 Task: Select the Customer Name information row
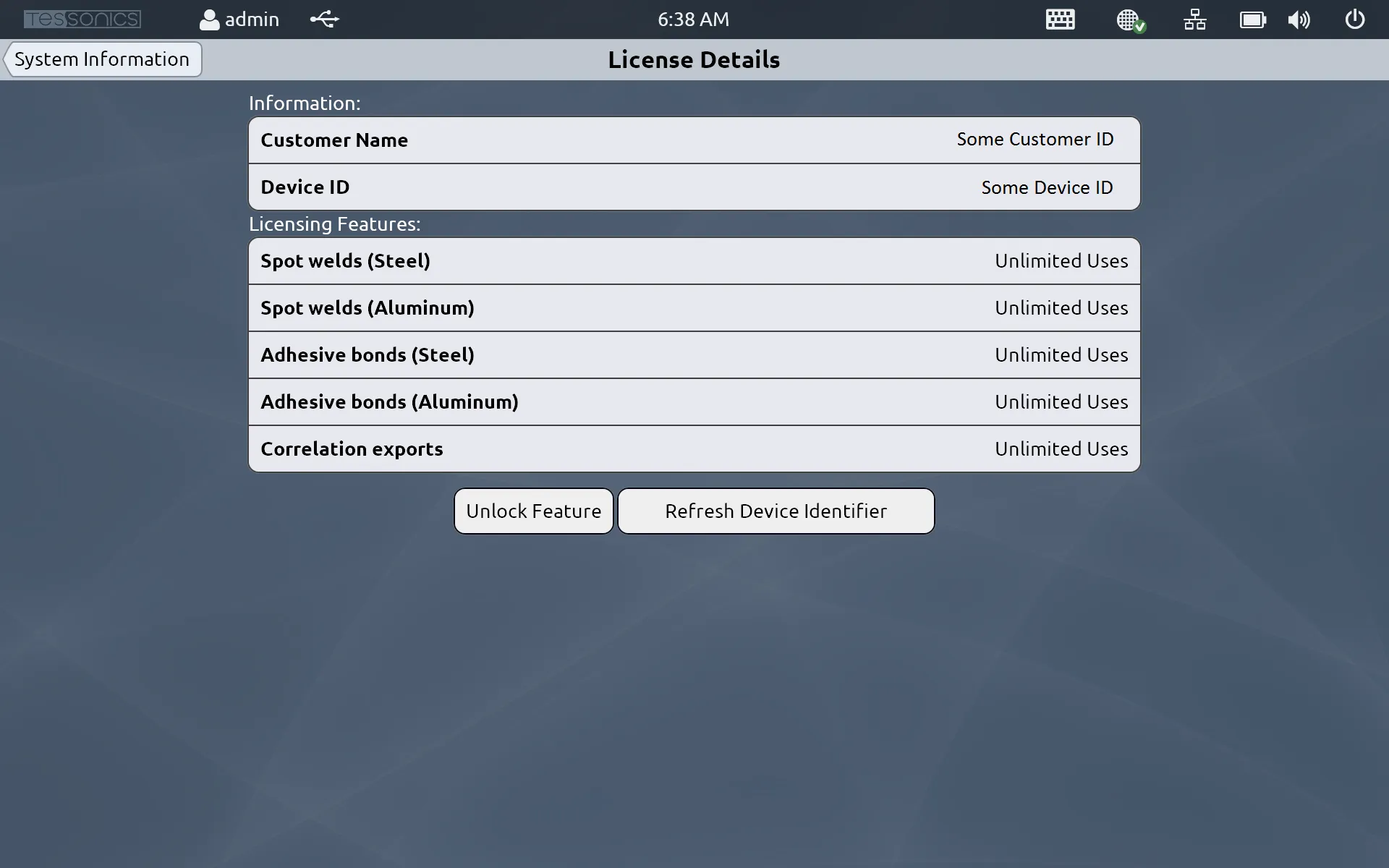(693, 140)
